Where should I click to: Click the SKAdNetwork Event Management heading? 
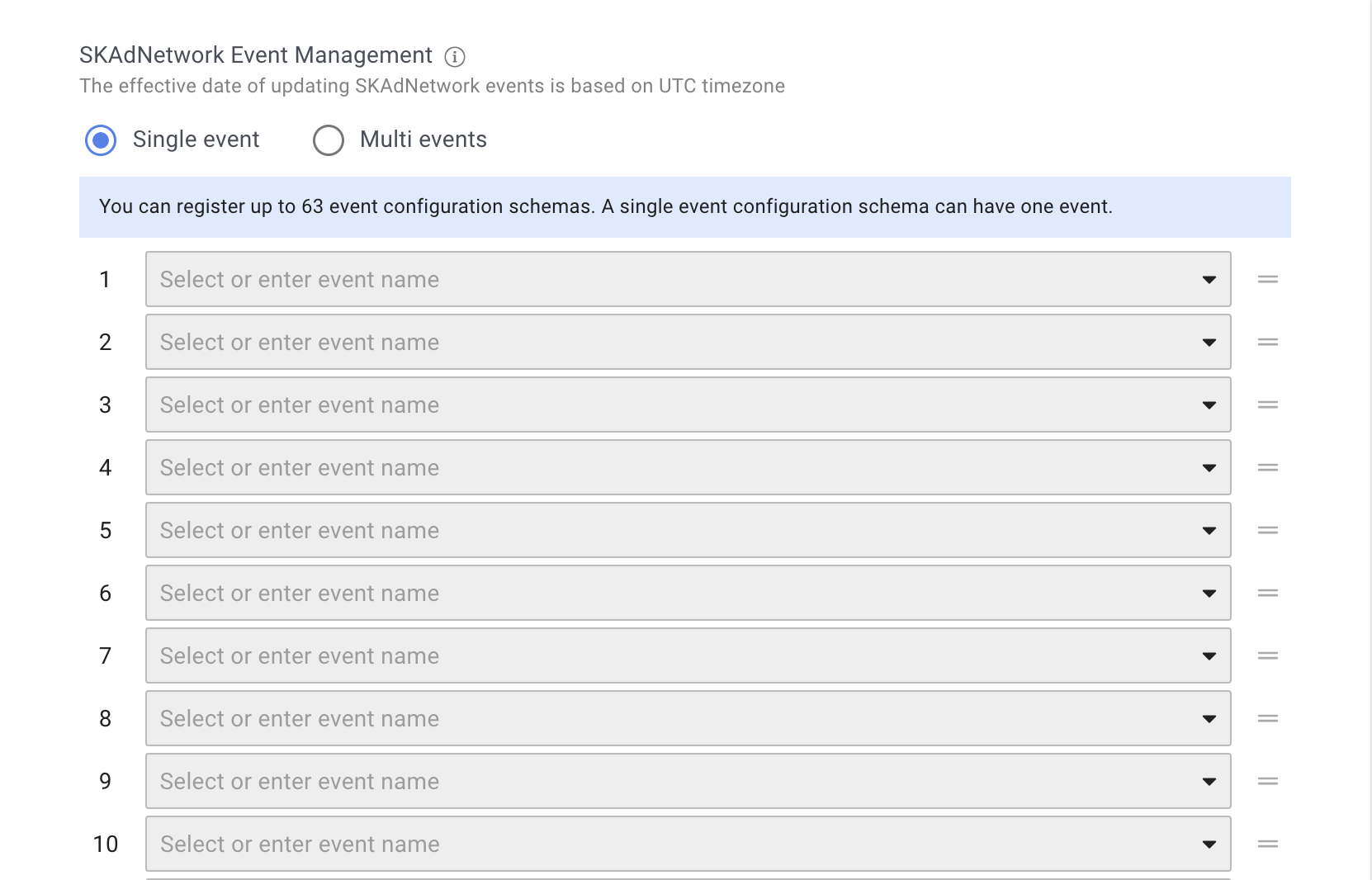point(256,55)
